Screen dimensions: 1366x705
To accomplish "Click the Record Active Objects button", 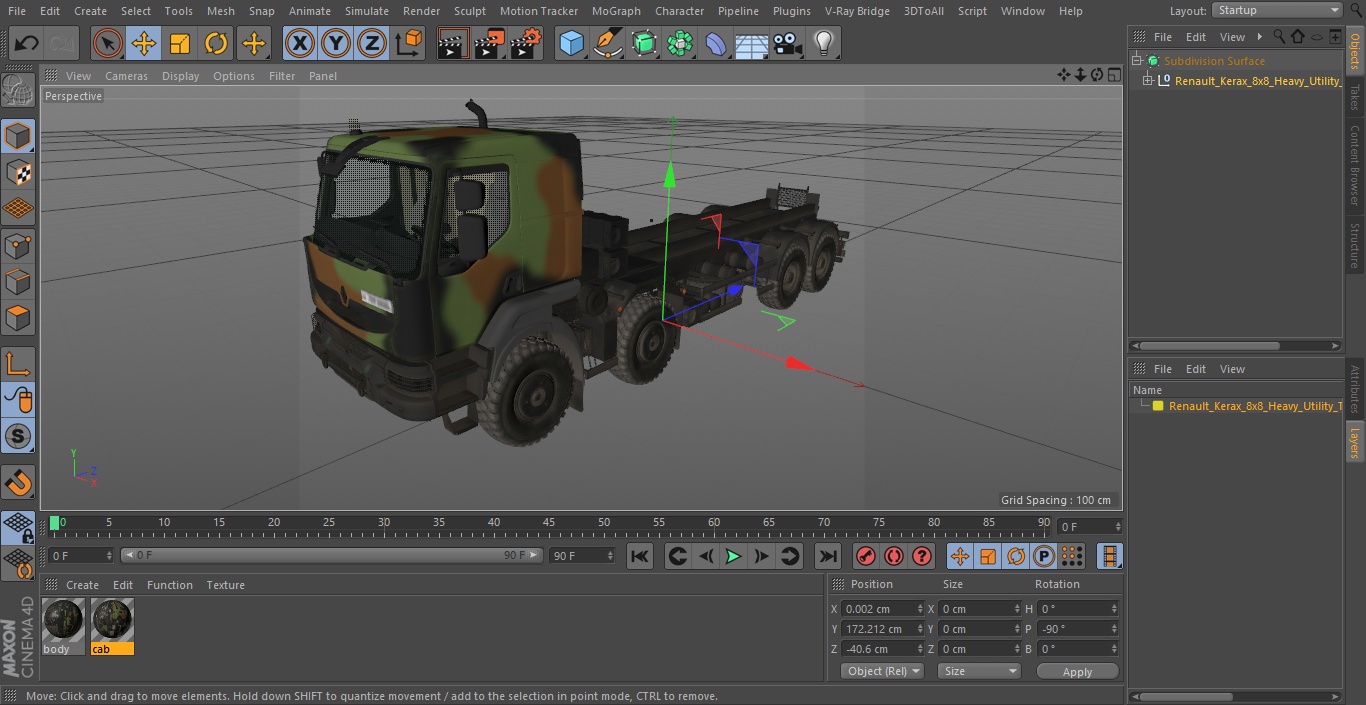I will click(x=866, y=556).
